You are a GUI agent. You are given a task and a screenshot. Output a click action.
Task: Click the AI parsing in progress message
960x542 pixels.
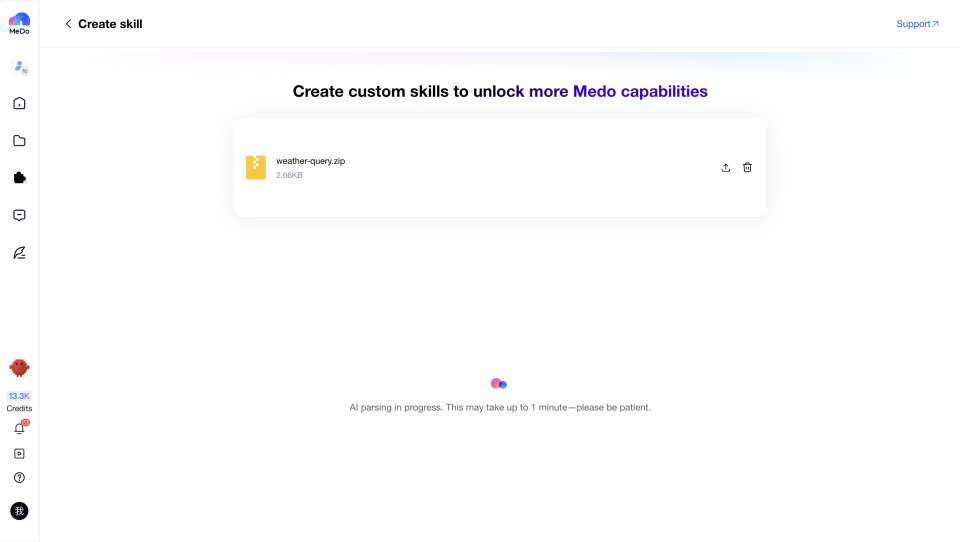(x=500, y=407)
